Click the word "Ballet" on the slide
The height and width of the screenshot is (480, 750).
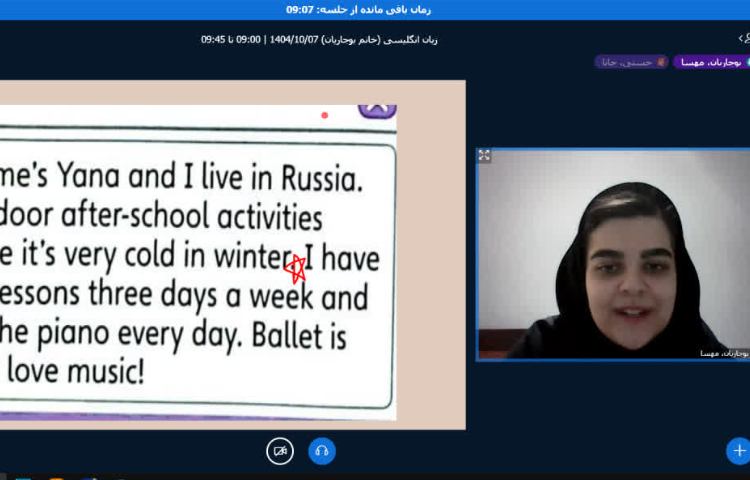[x=300, y=336]
